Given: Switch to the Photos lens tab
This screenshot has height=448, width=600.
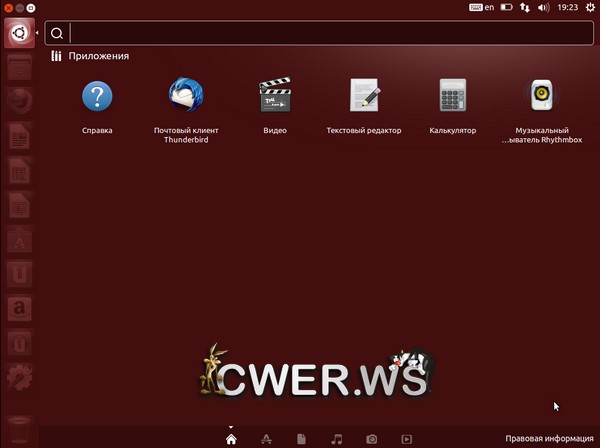Looking at the screenshot, I should click(372, 439).
